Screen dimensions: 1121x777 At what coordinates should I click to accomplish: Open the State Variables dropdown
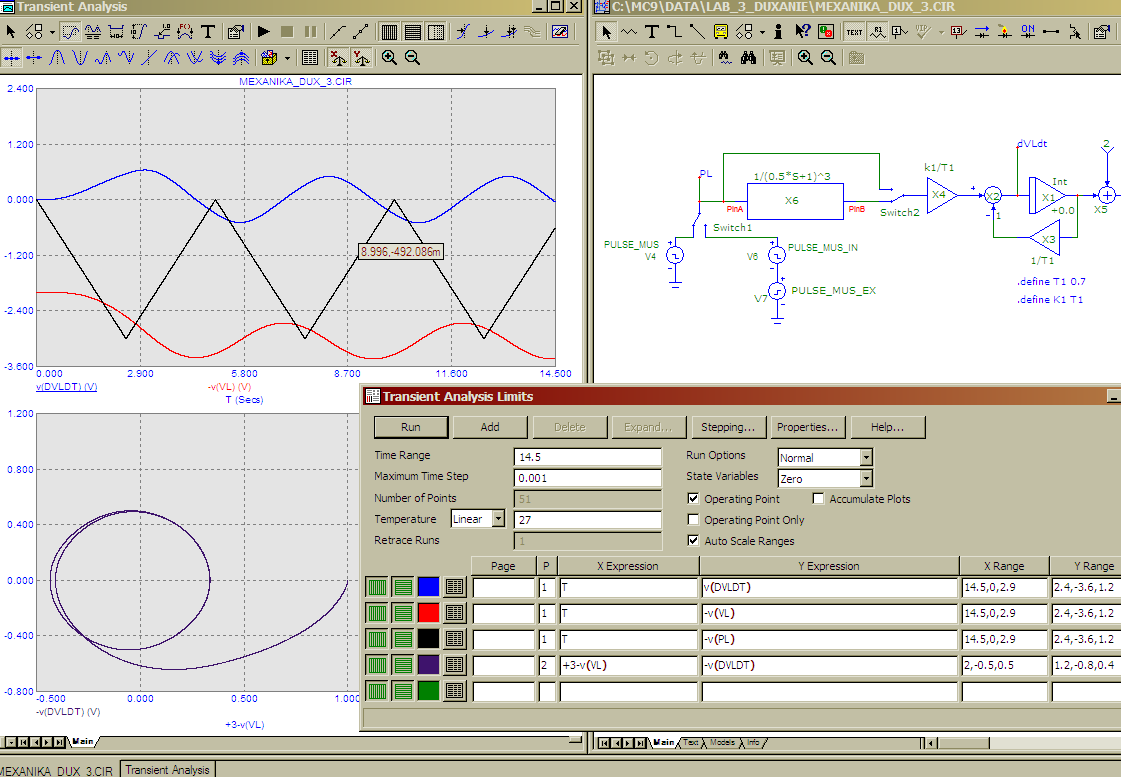(x=866, y=478)
